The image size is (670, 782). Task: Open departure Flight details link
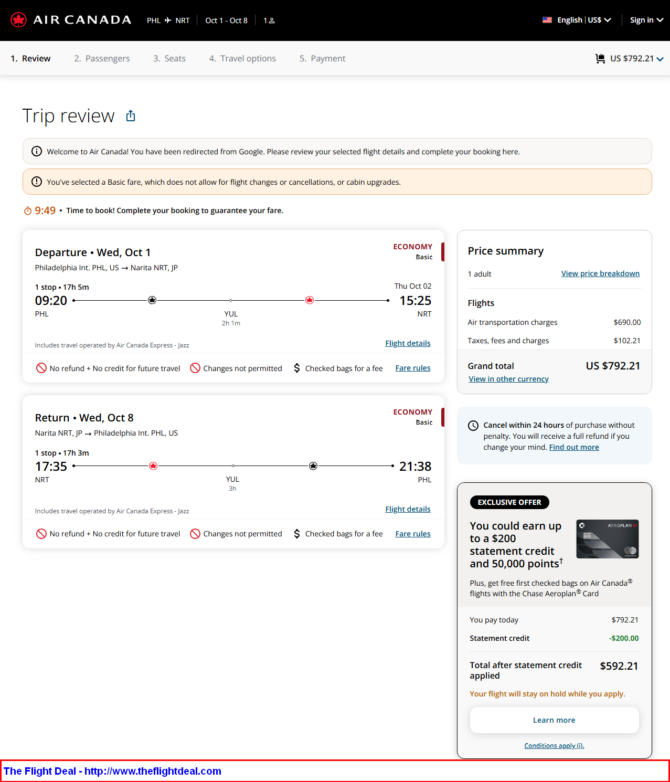click(408, 343)
